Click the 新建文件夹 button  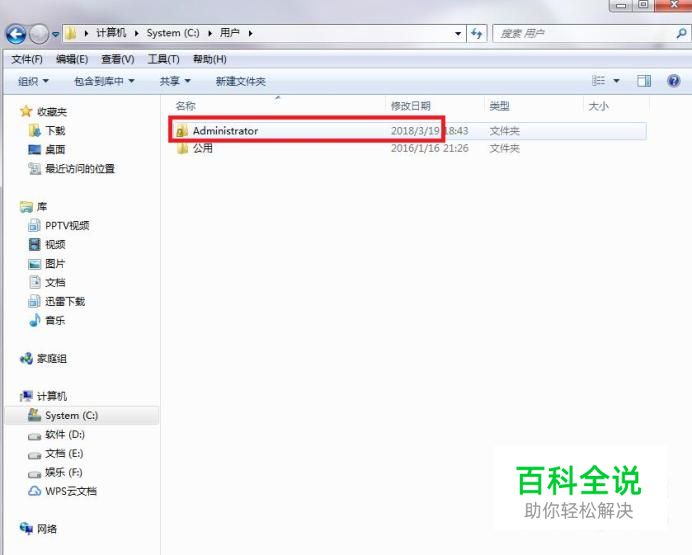[x=241, y=81]
